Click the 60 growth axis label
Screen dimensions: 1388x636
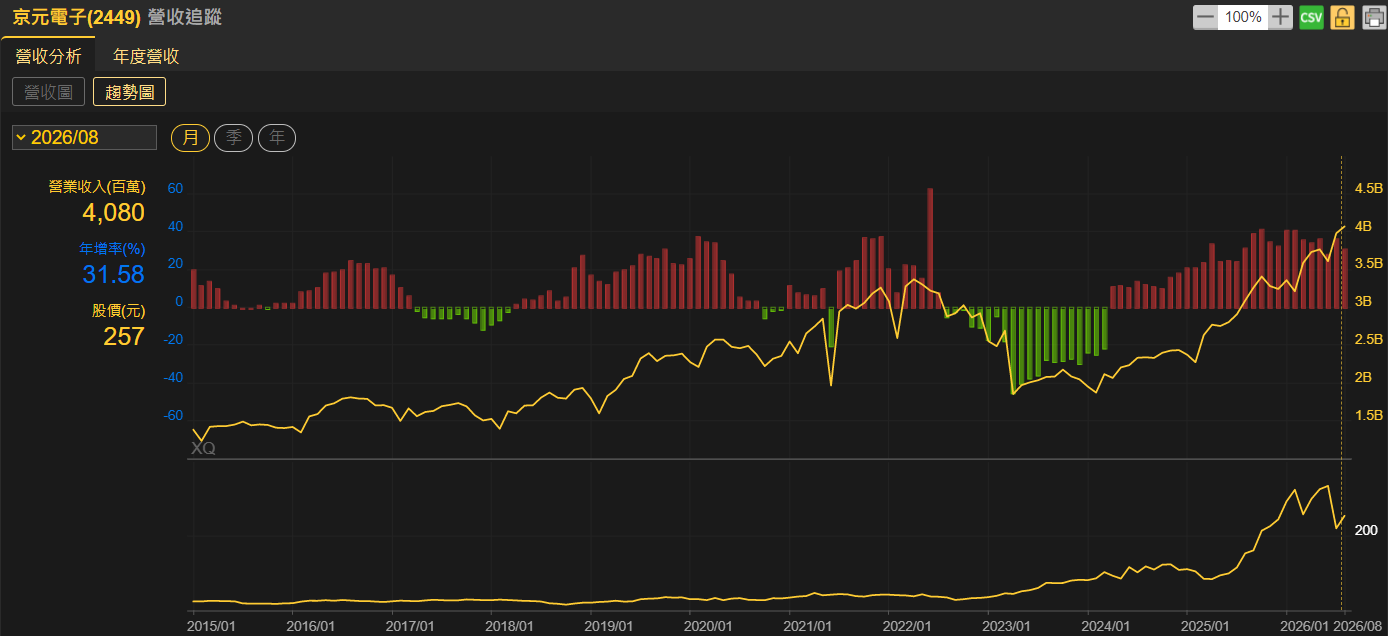[175, 188]
